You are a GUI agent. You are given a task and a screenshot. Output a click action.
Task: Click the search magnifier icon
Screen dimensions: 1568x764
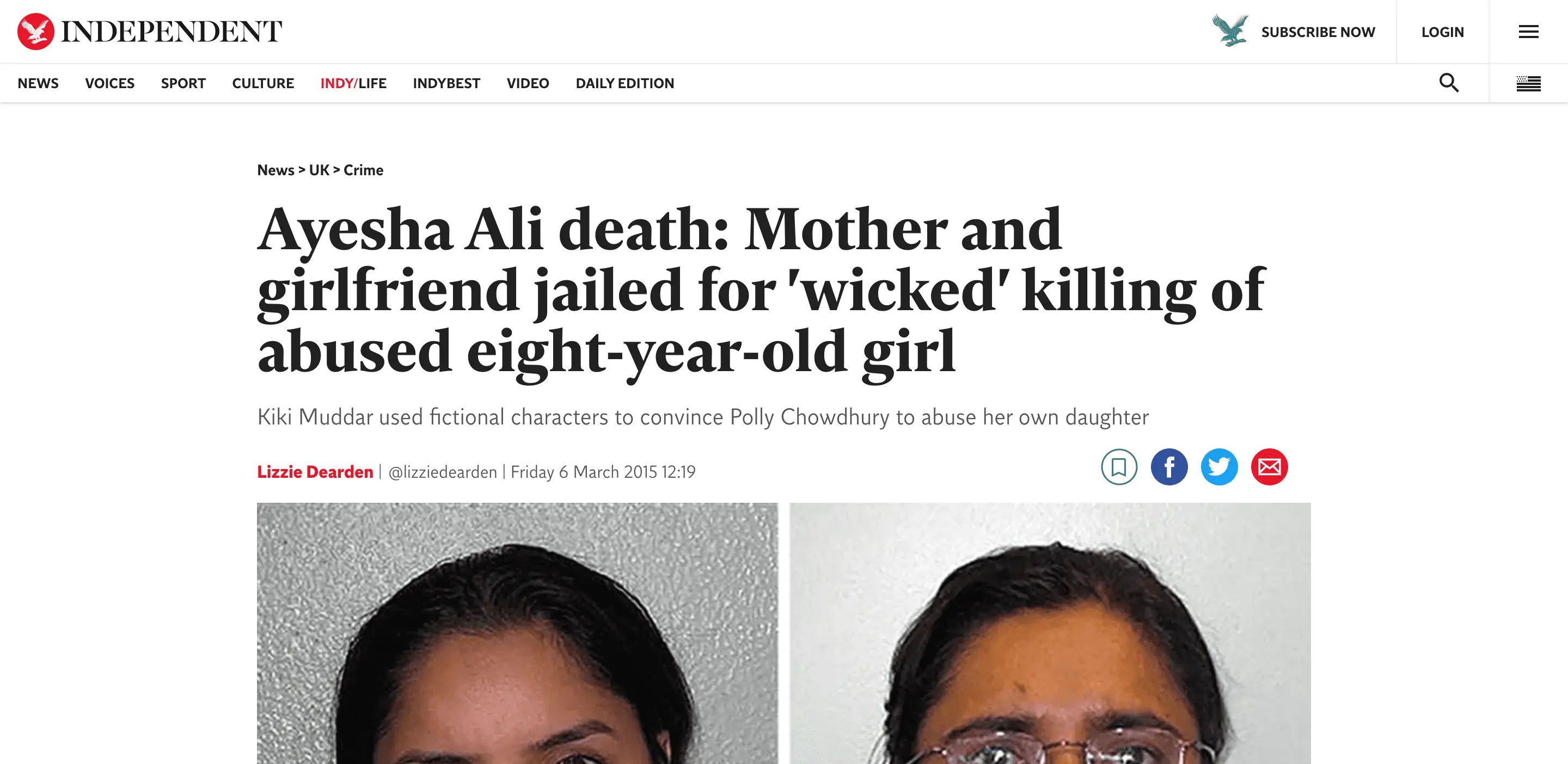tap(1449, 83)
